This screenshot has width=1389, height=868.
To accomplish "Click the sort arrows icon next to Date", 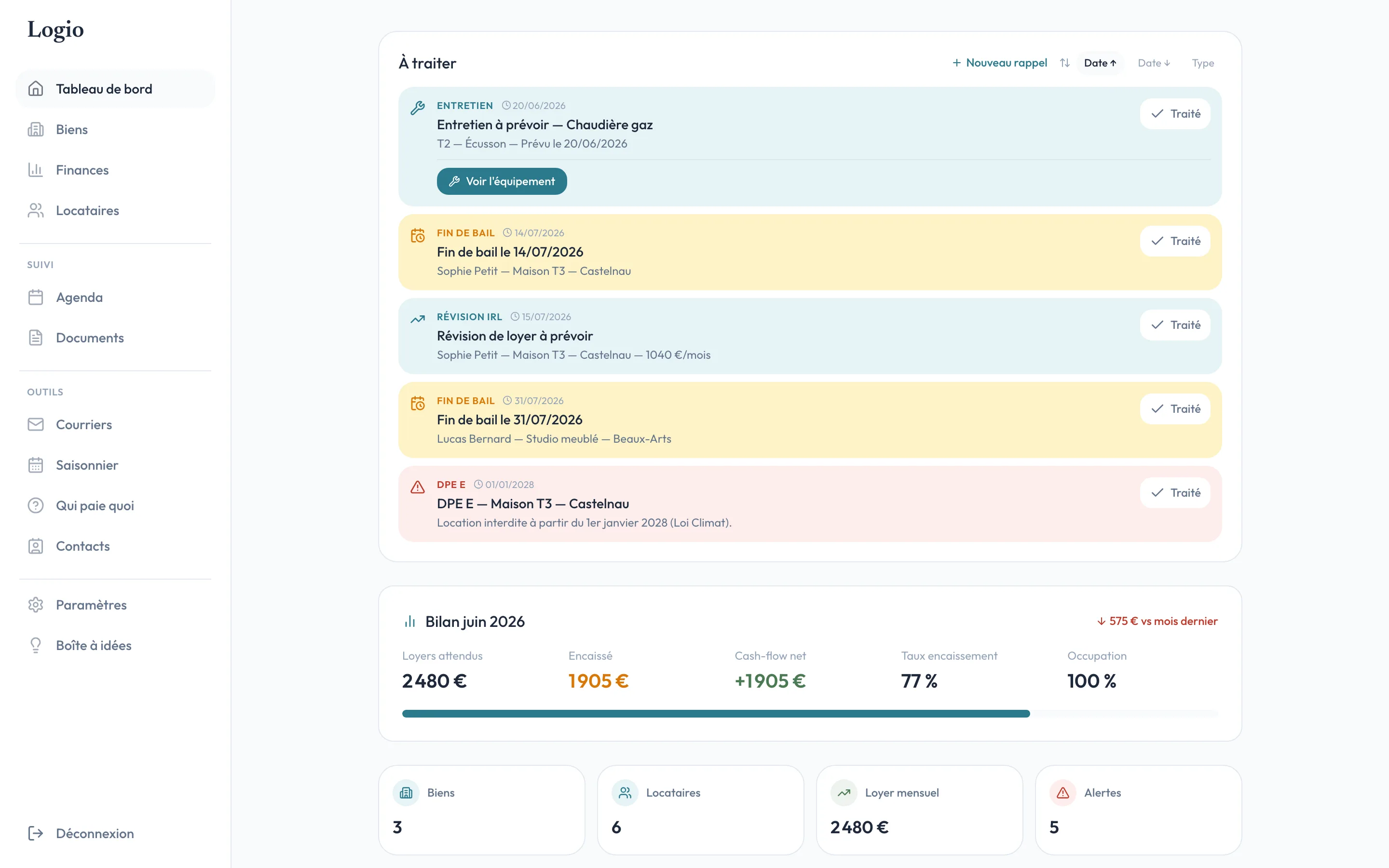I will coord(1065,63).
